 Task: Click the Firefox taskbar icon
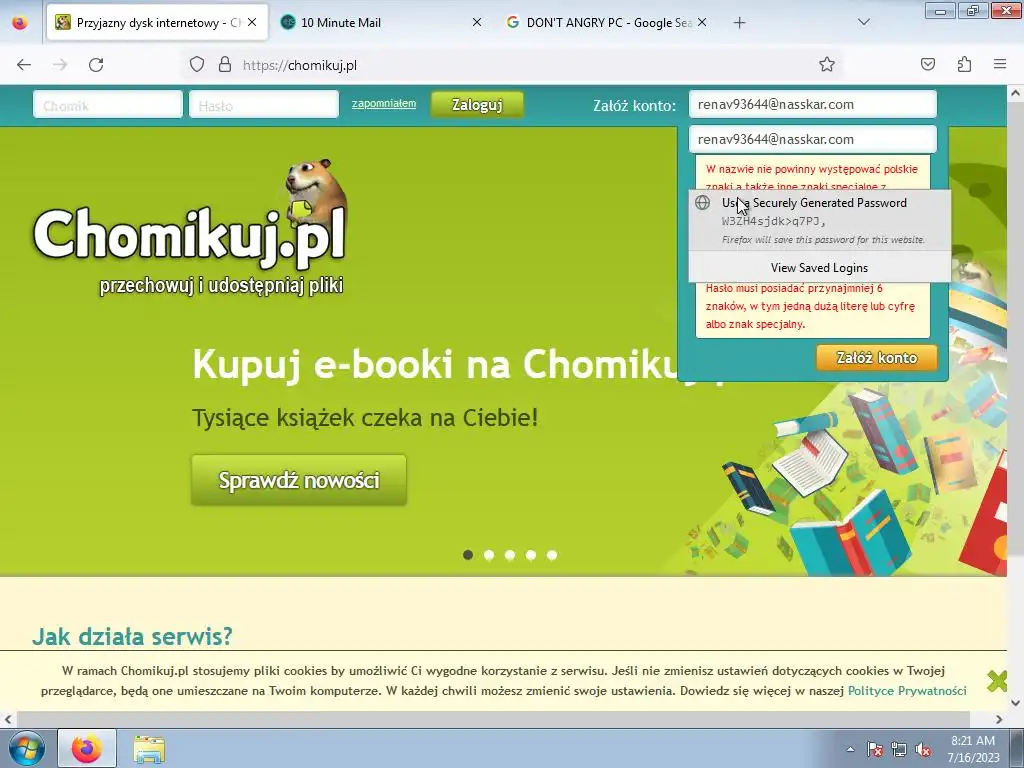pyautogui.click(x=87, y=748)
